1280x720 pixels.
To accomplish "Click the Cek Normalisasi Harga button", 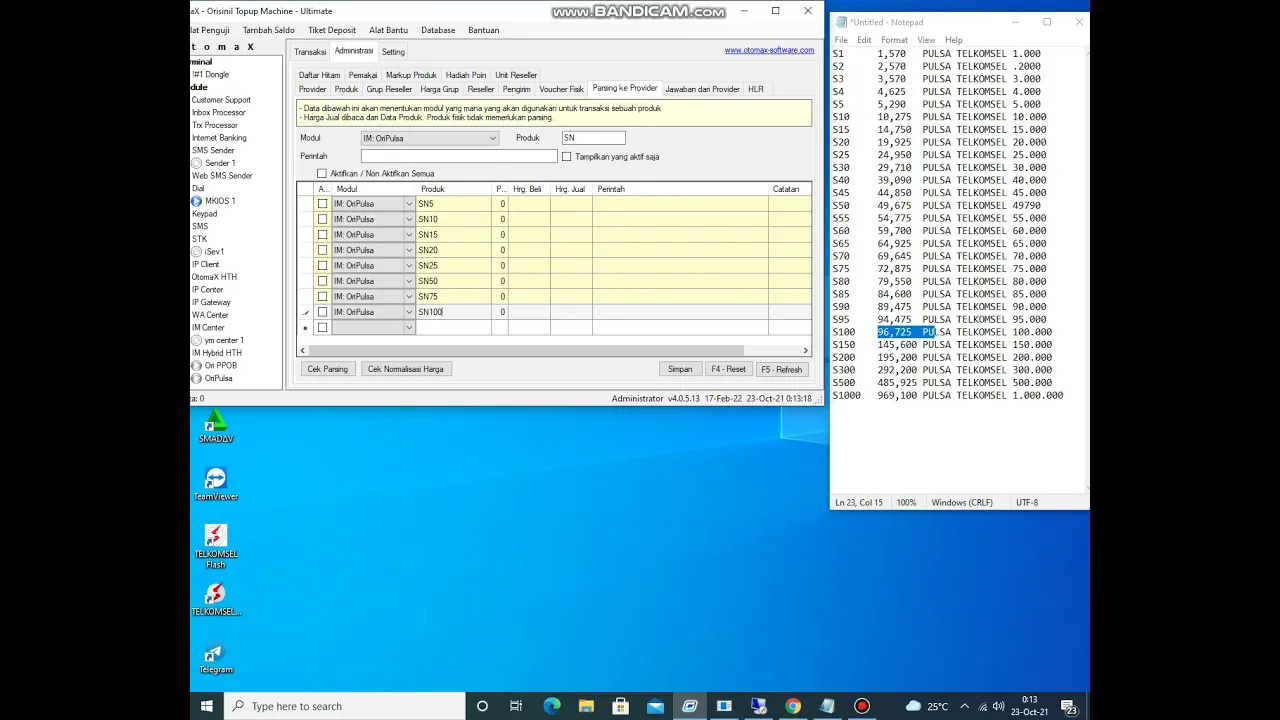I will 405,369.
